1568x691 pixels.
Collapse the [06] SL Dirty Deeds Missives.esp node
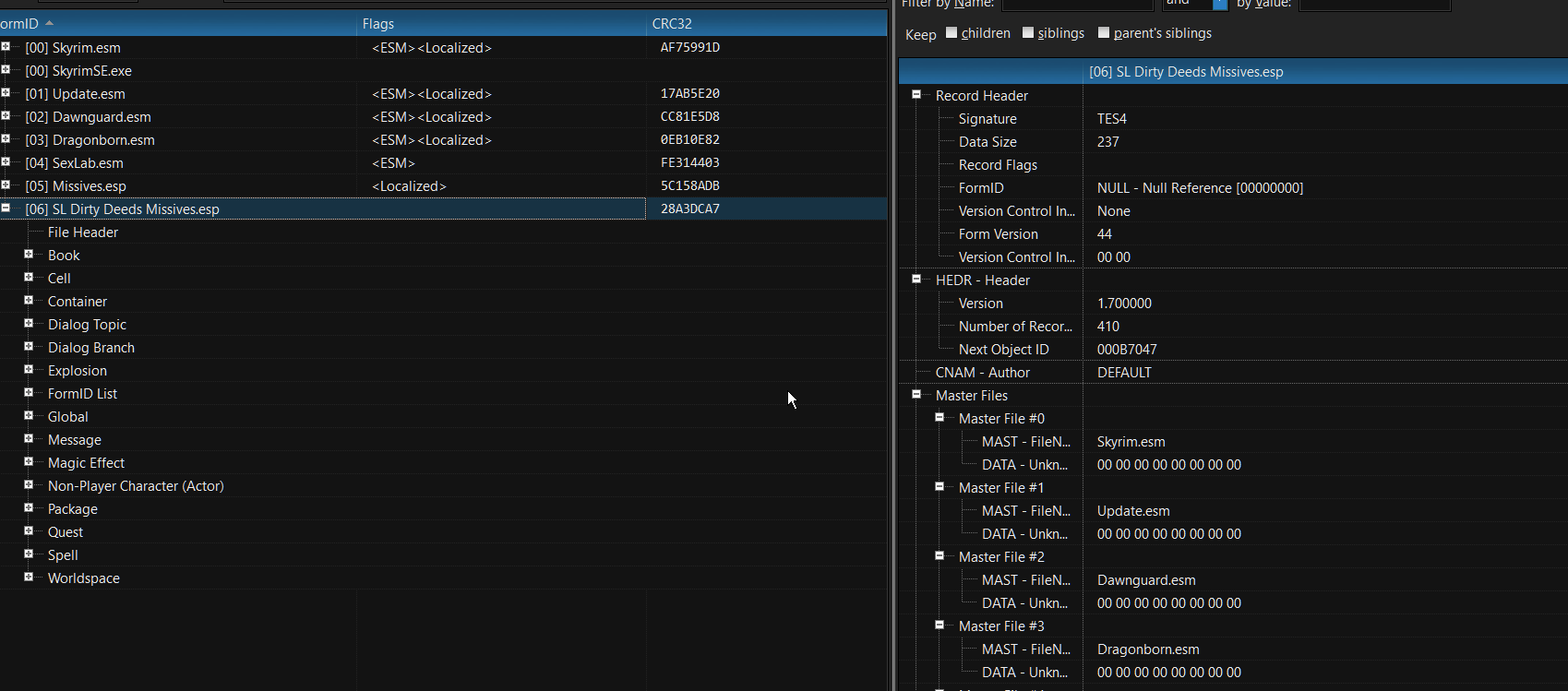(x=6, y=208)
